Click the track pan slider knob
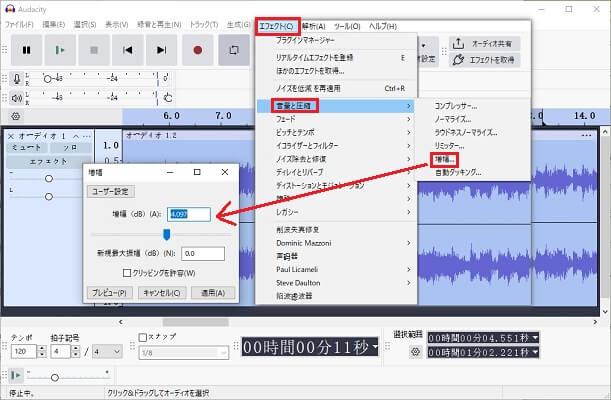611x400 pixels. coord(49,197)
